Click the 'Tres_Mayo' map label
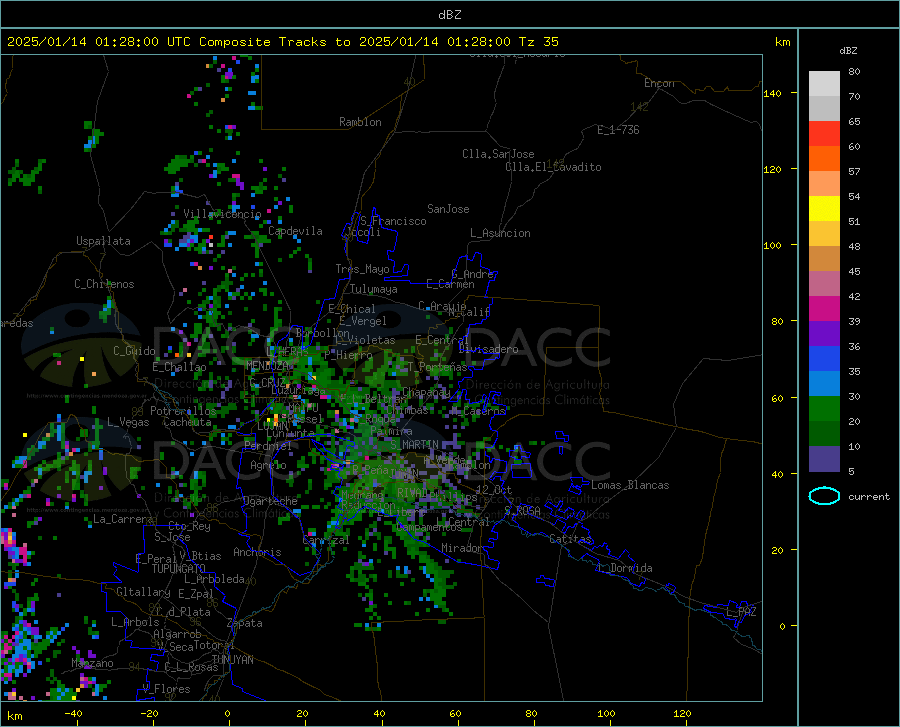 click(x=362, y=269)
